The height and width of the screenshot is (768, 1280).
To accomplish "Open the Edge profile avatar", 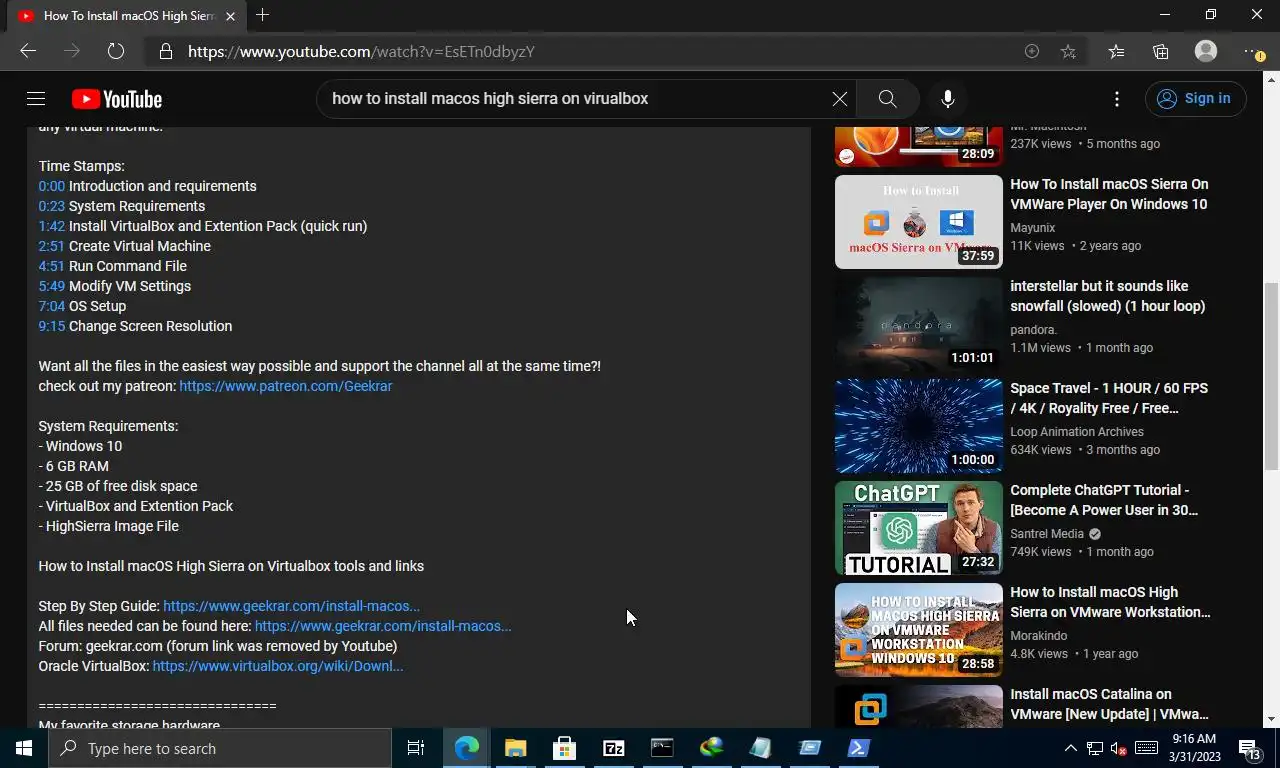I will click(1206, 51).
